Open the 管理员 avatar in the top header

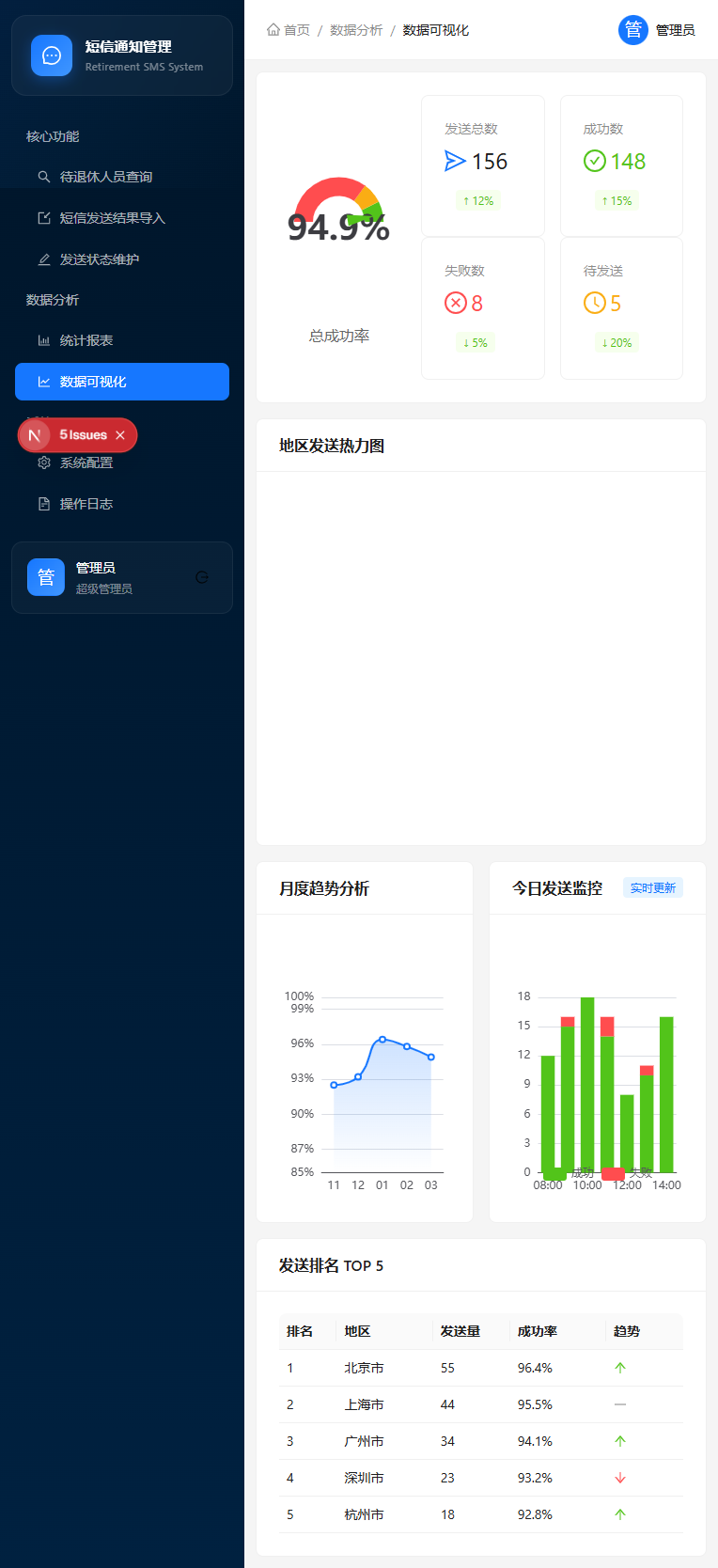(633, 30)
